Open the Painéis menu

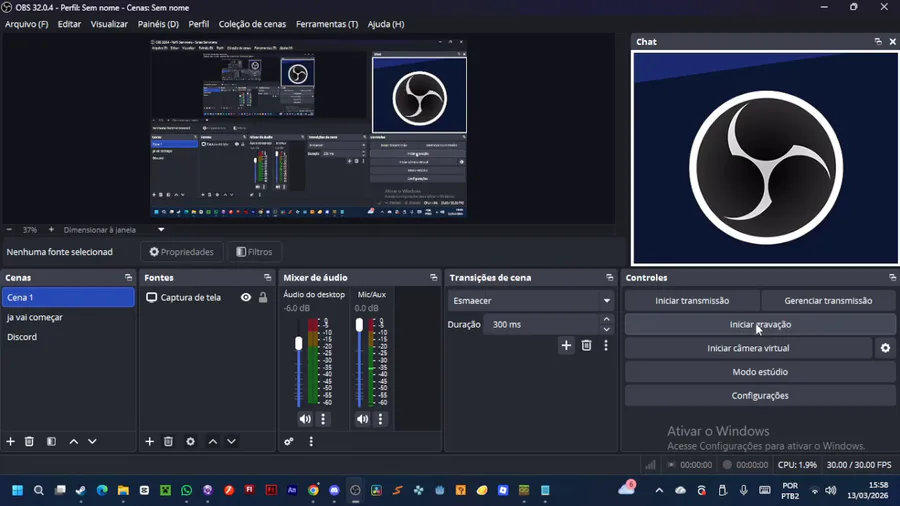158,24
